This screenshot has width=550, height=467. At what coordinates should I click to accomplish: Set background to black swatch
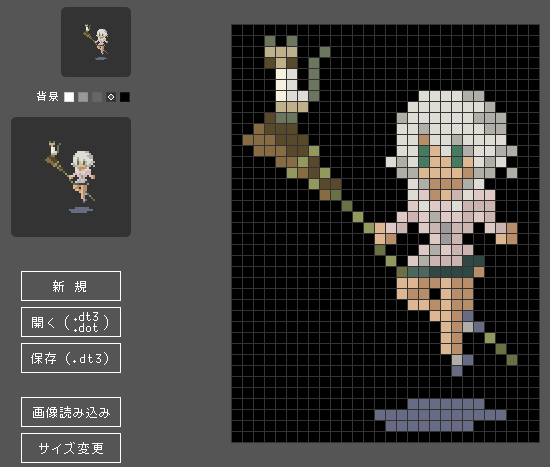[125, 97]
